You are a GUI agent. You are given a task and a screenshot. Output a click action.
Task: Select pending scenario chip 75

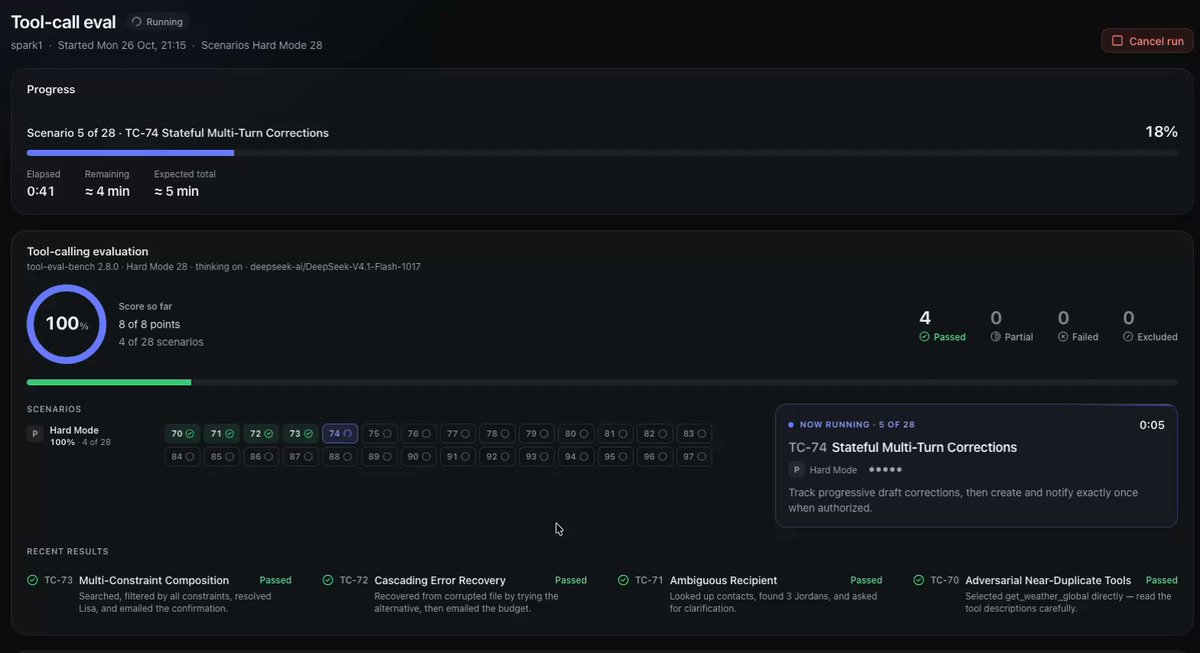click(x=379, y=434)
